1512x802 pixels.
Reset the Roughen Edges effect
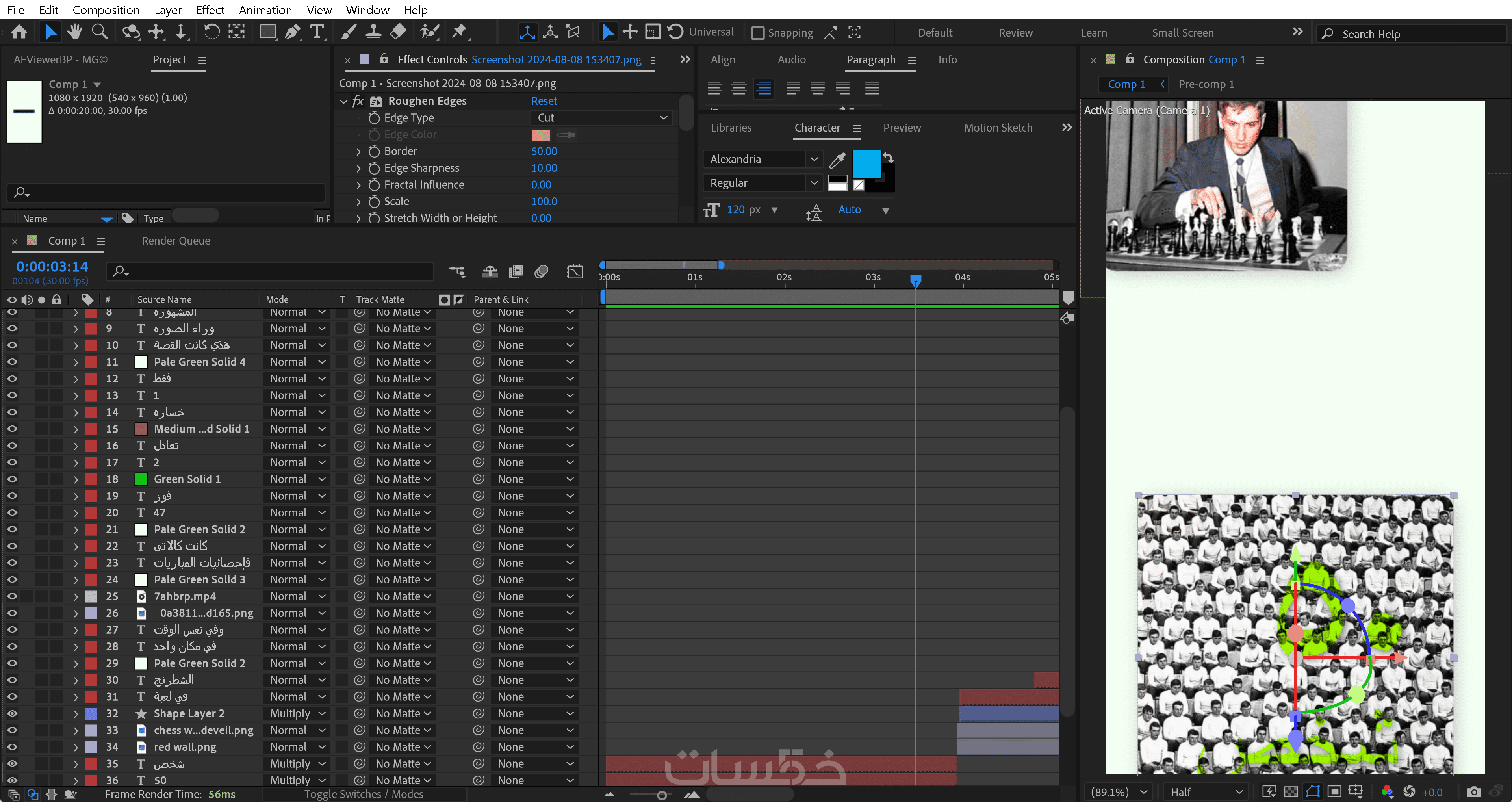pyautogui.click(x=544, y=101)
